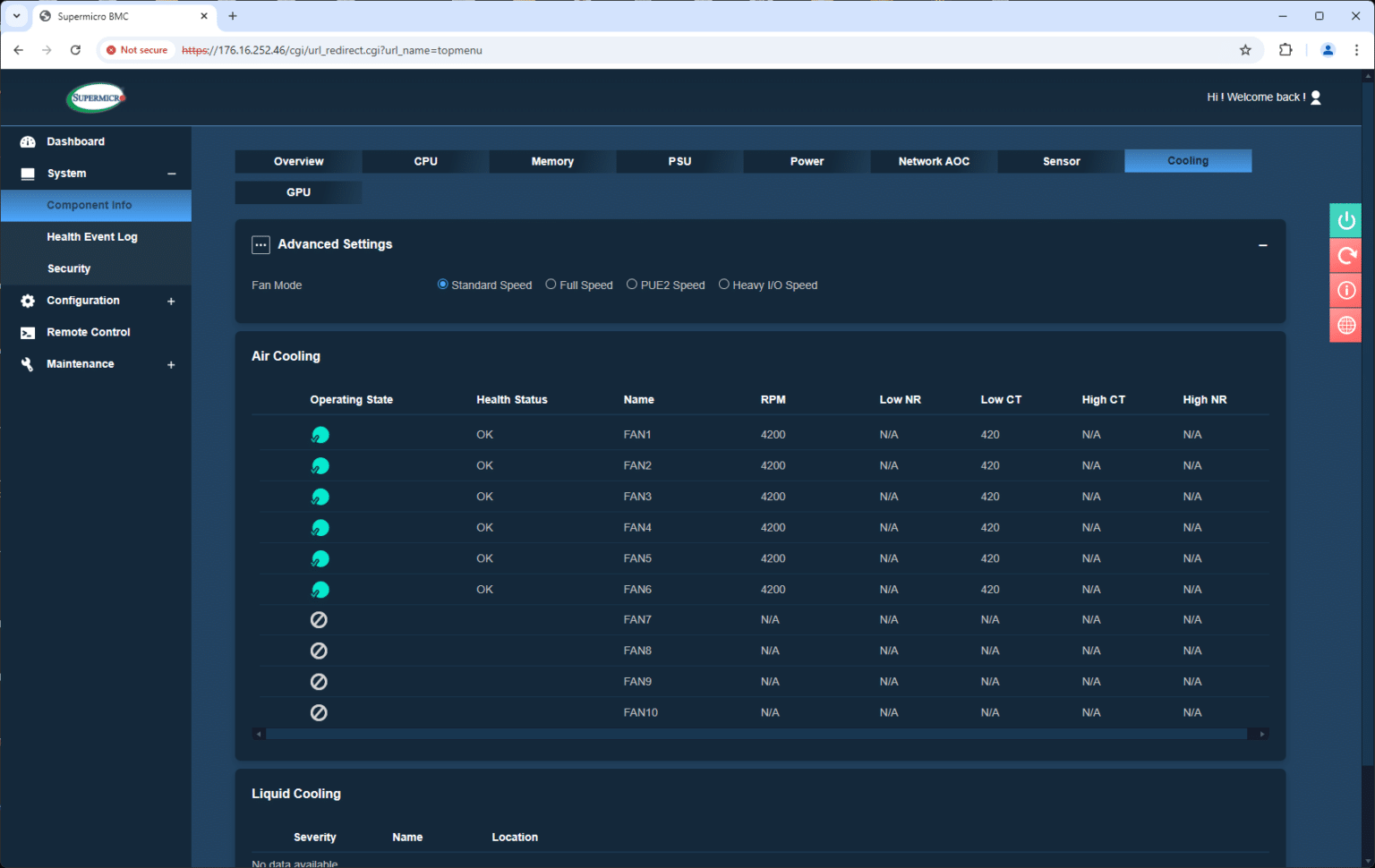Click the RPM column header
Screen dimensions: 1375x868
pyautogui.click(x=773, y=400)
